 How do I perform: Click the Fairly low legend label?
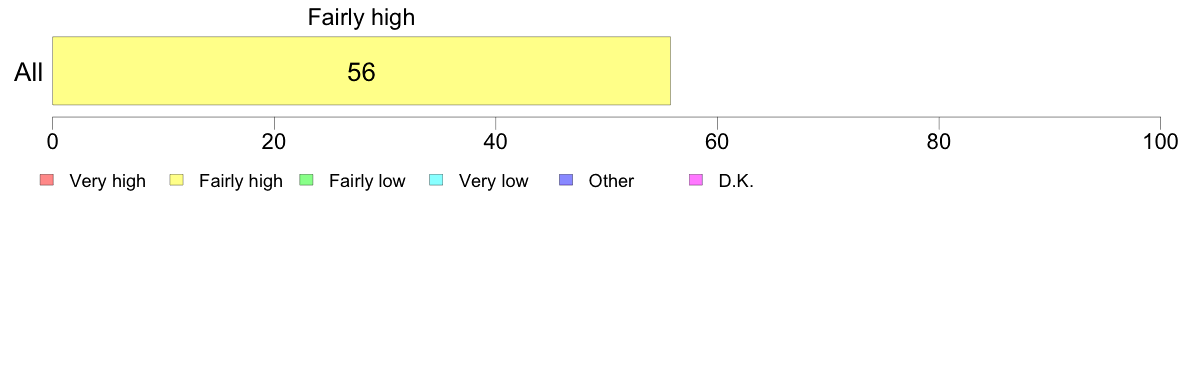(x=367, y=181)
